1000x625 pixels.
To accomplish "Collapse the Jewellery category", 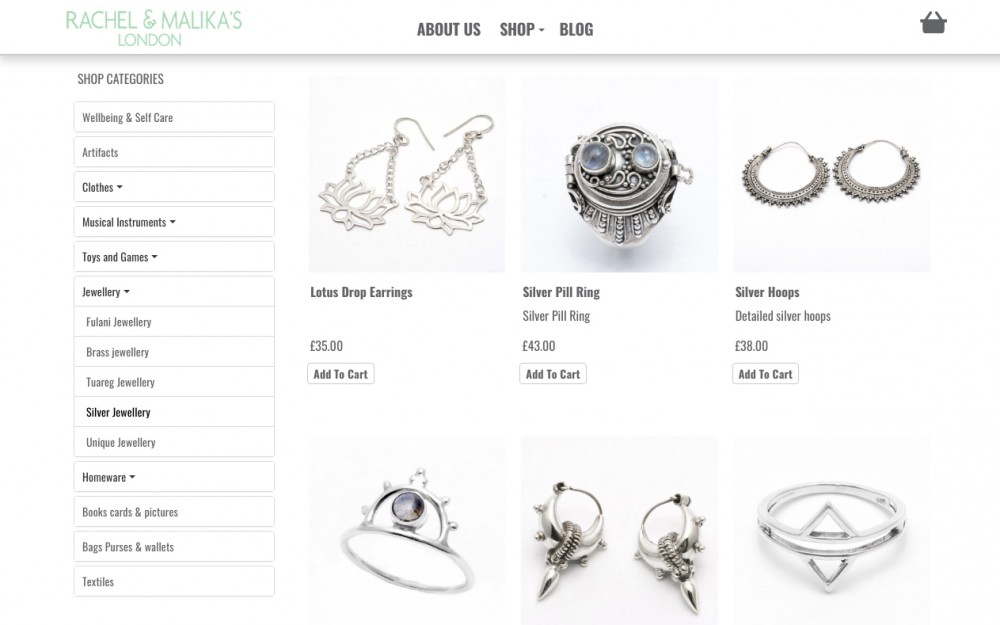I will click(x=174, y=291).
